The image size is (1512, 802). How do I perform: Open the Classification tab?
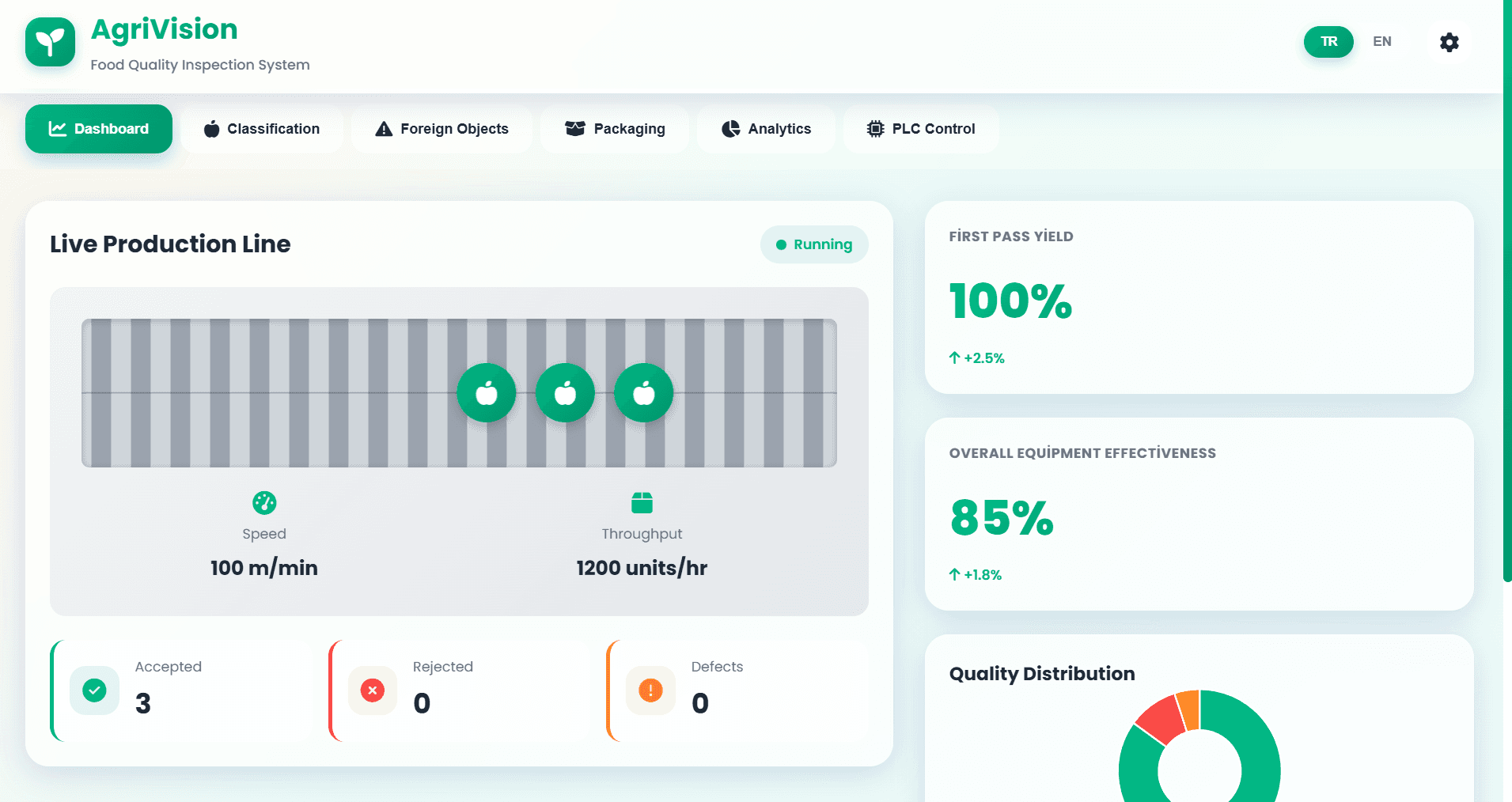(x=262, y=129)
